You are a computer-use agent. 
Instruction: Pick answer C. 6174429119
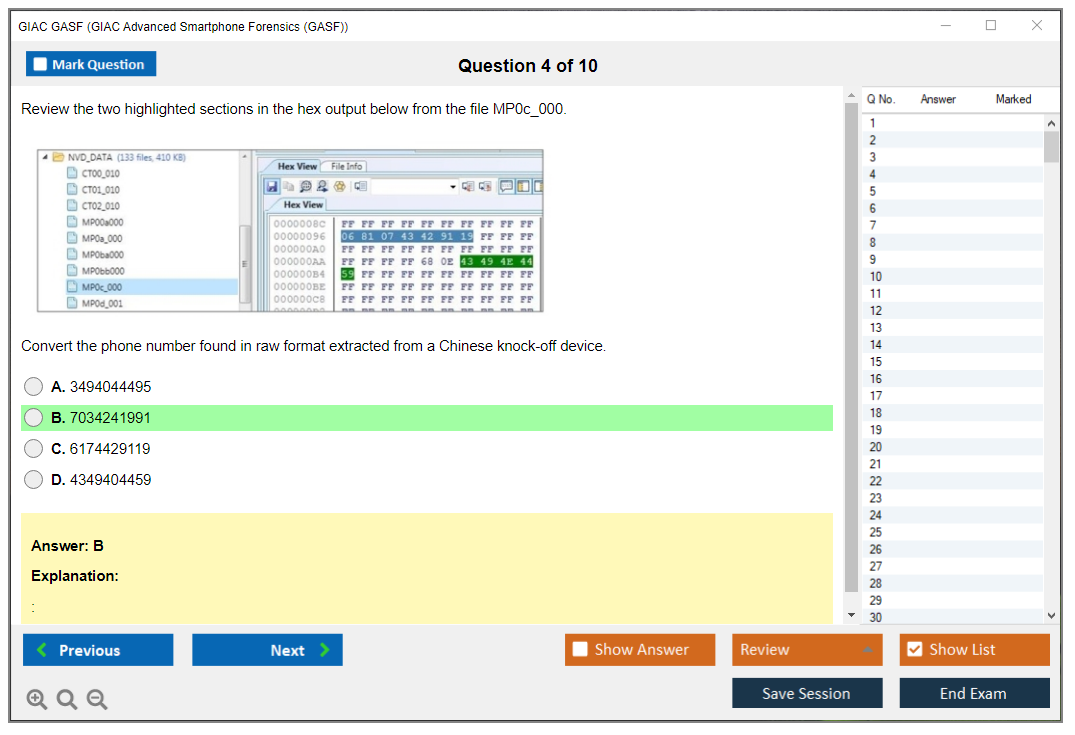[x=34, y=449]
